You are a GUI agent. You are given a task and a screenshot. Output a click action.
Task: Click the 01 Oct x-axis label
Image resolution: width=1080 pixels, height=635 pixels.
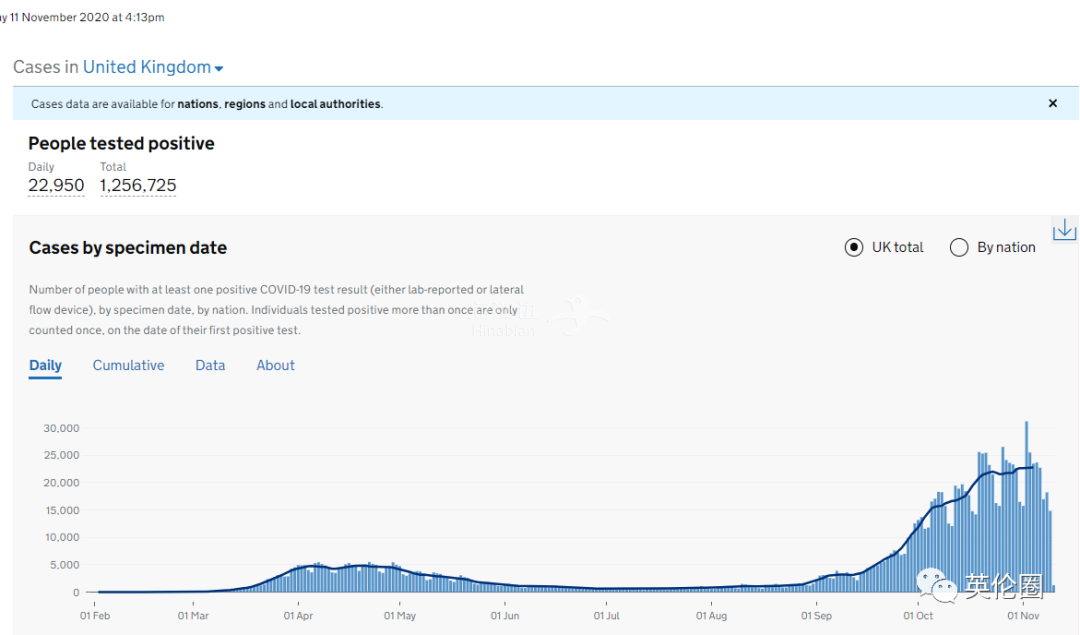pyautogui.click(x=918, y=616)
